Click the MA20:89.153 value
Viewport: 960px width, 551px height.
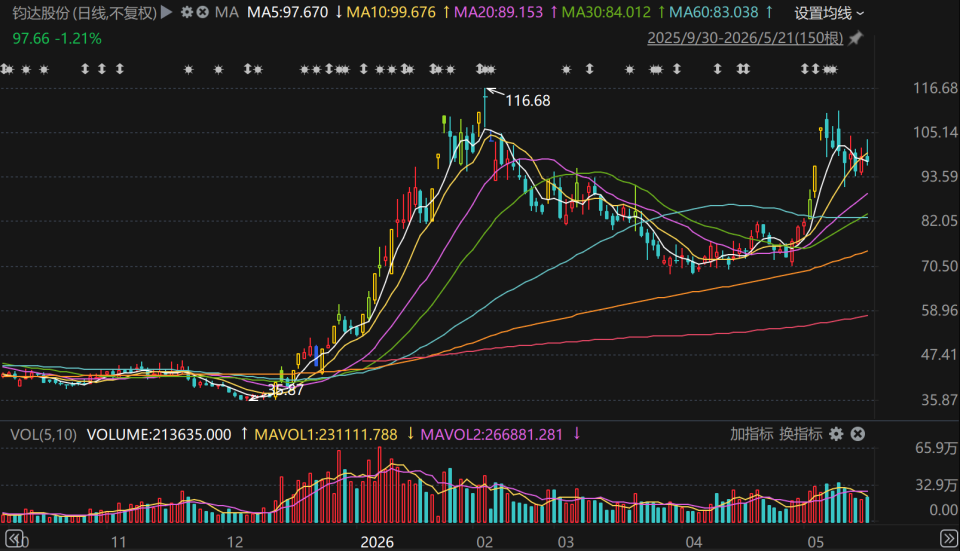click(498, 12)
